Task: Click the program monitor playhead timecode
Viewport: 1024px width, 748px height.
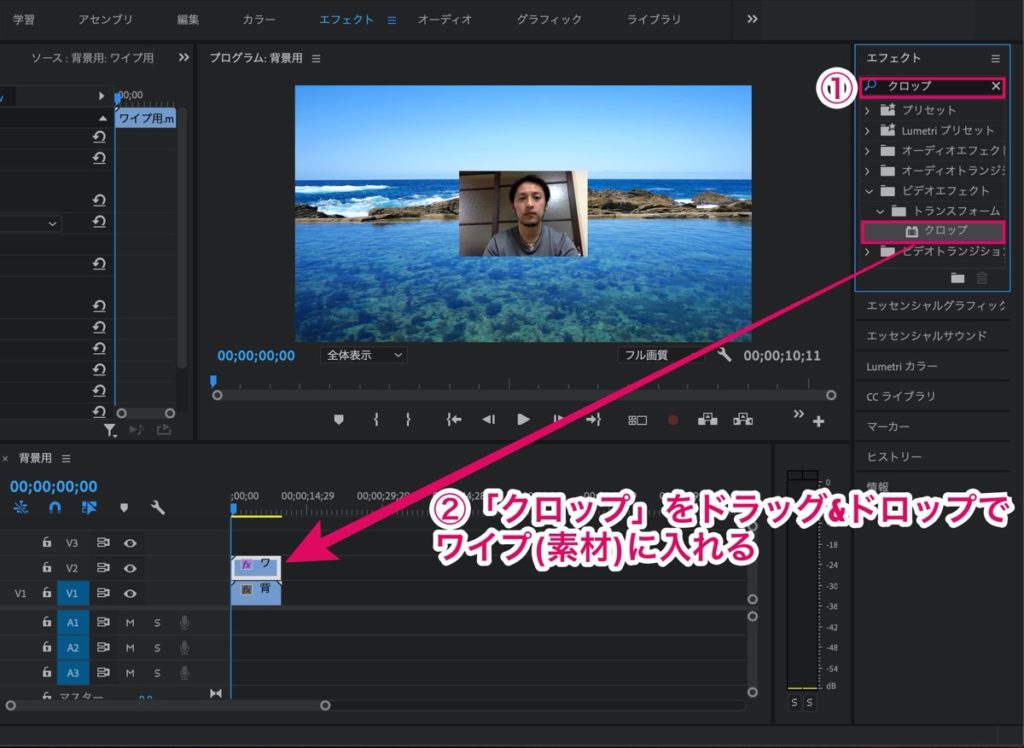Action: tap(256, 356)
